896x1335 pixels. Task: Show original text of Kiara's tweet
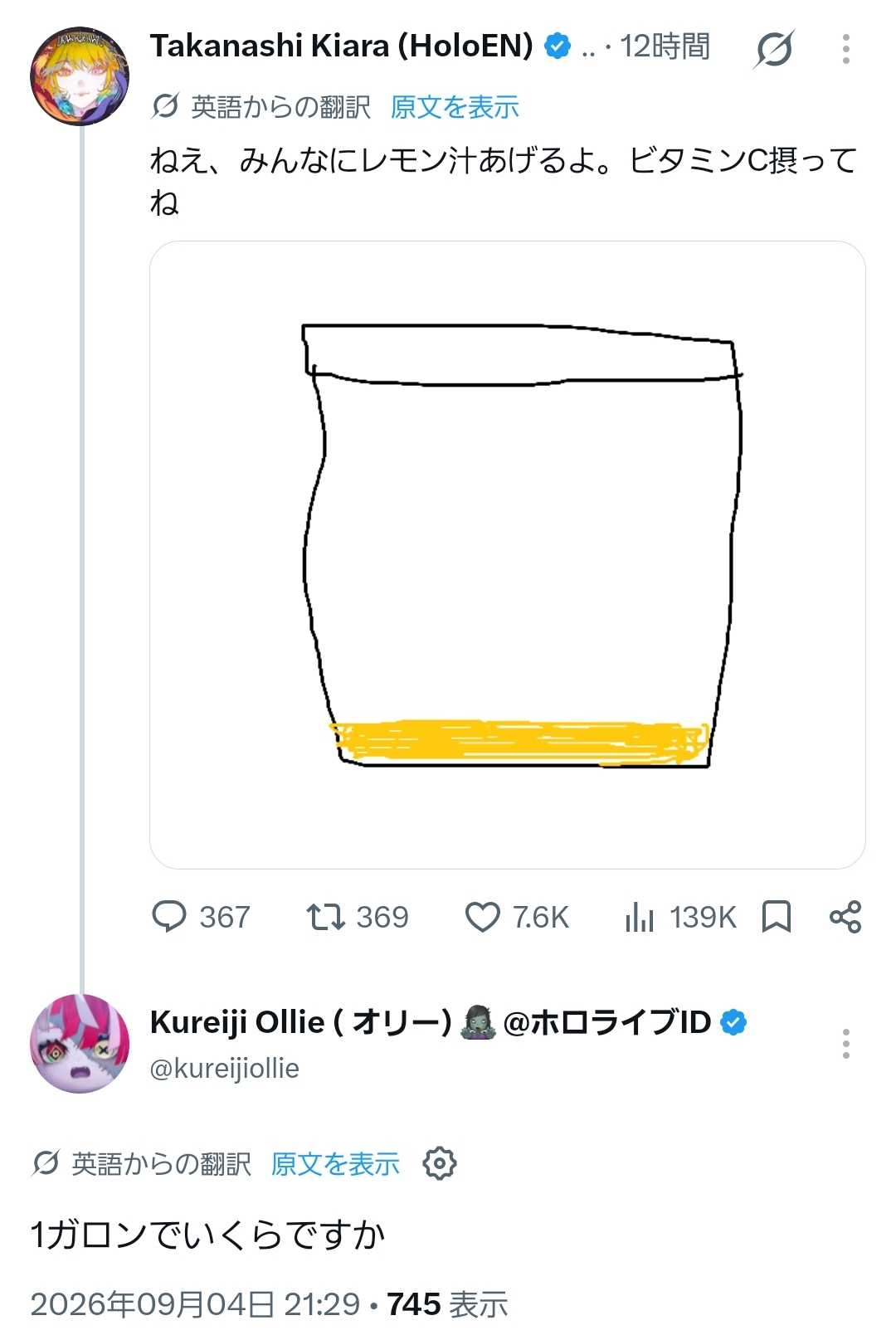click(x=455, y=107)
